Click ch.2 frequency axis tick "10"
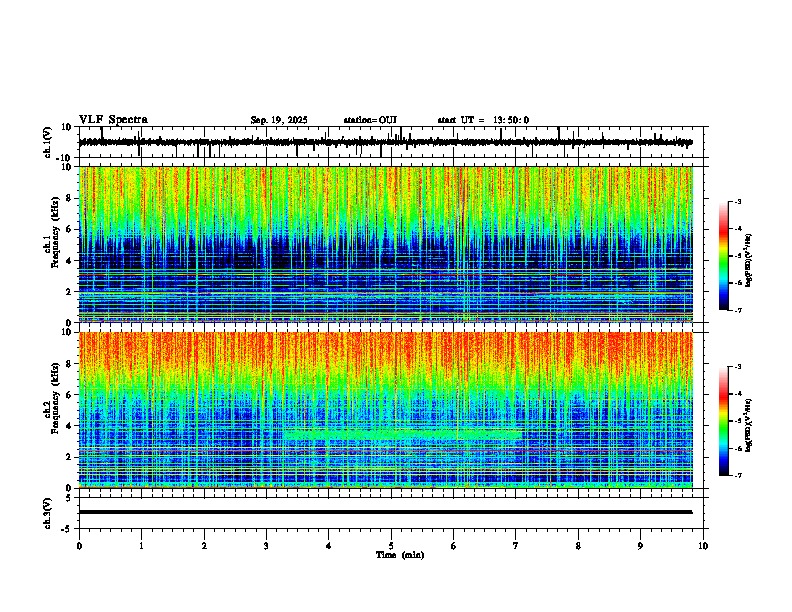The image size is (792, 612). click(67, 332)
